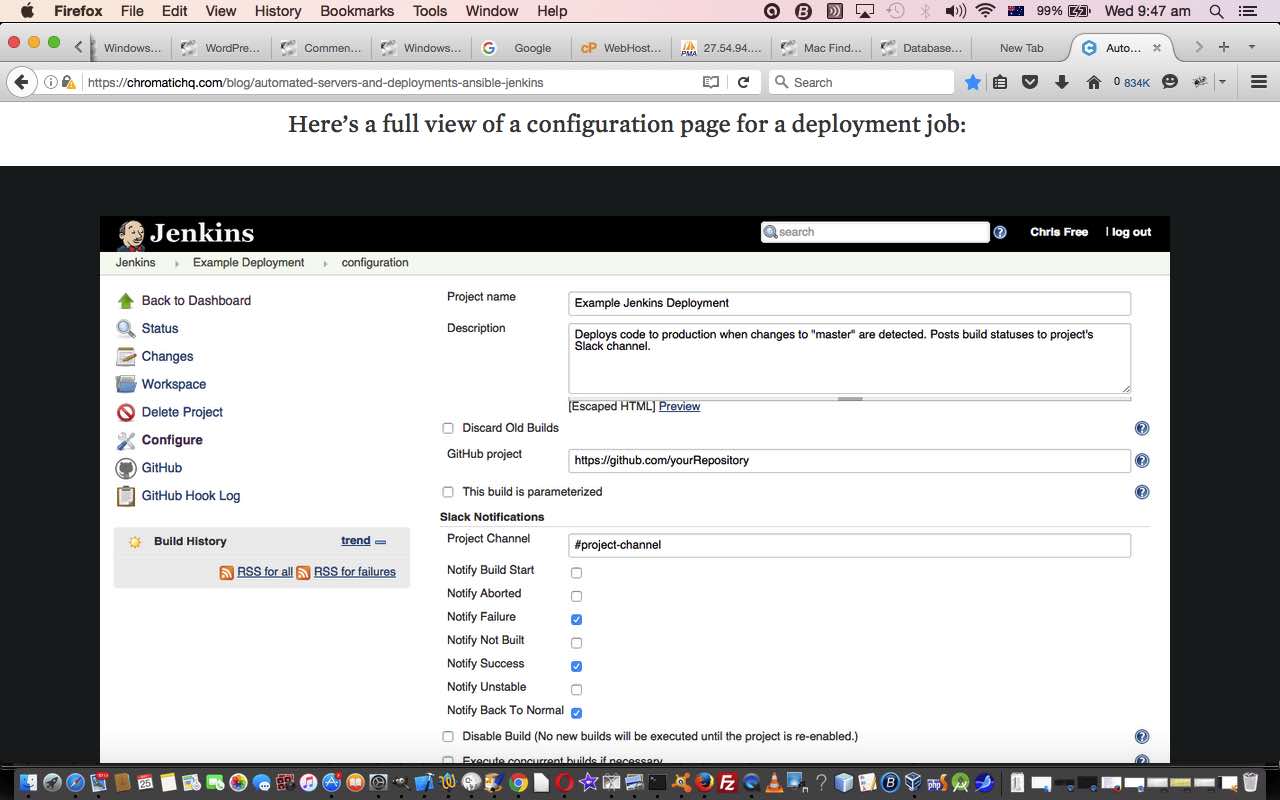Viewport: 1280px width, 800px height.
Task: Enable Notify Build Start checkbox
Action: (x=576, y=573)
